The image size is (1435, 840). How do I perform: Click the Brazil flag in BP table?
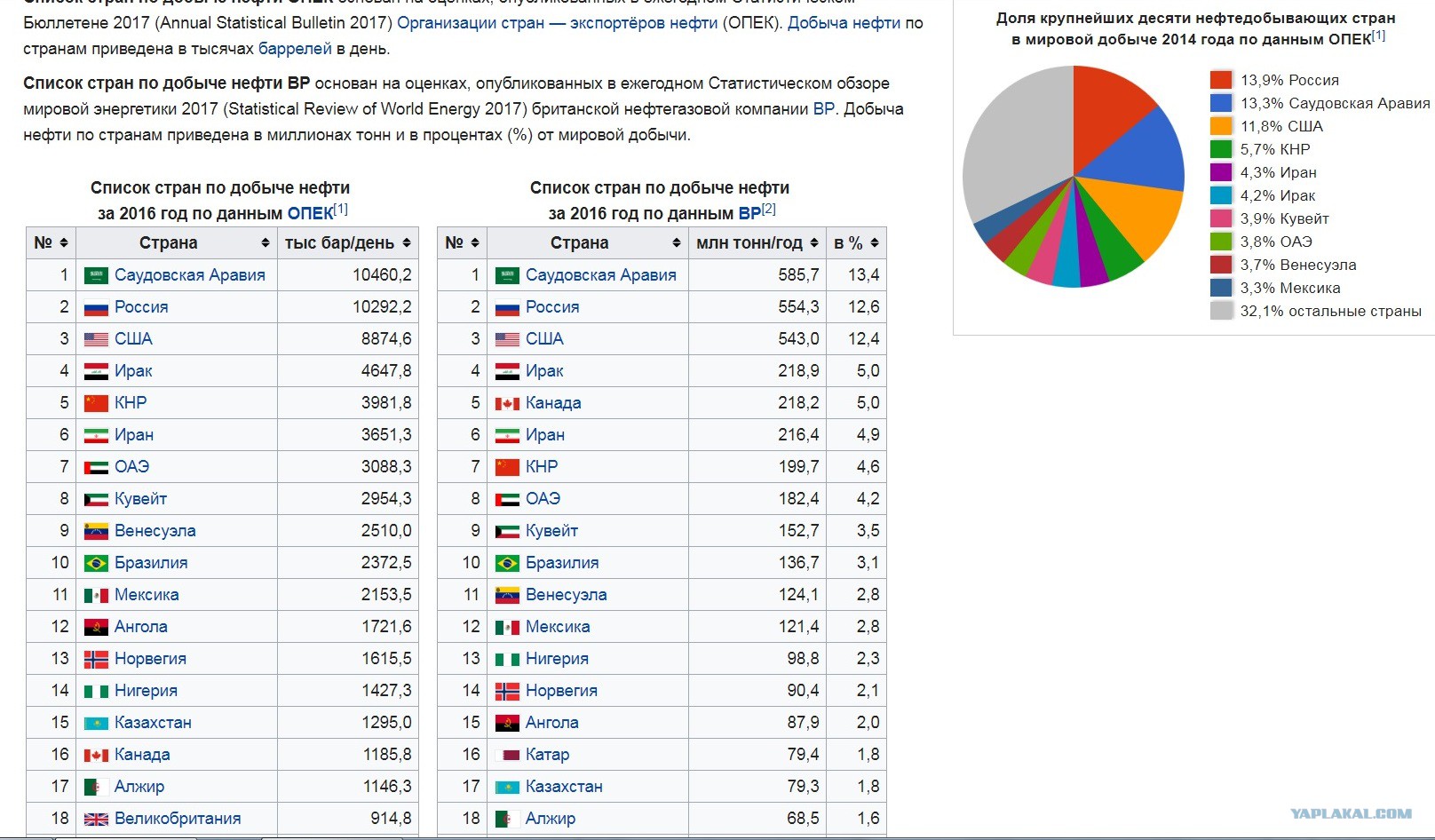click(x=507, y=563)
